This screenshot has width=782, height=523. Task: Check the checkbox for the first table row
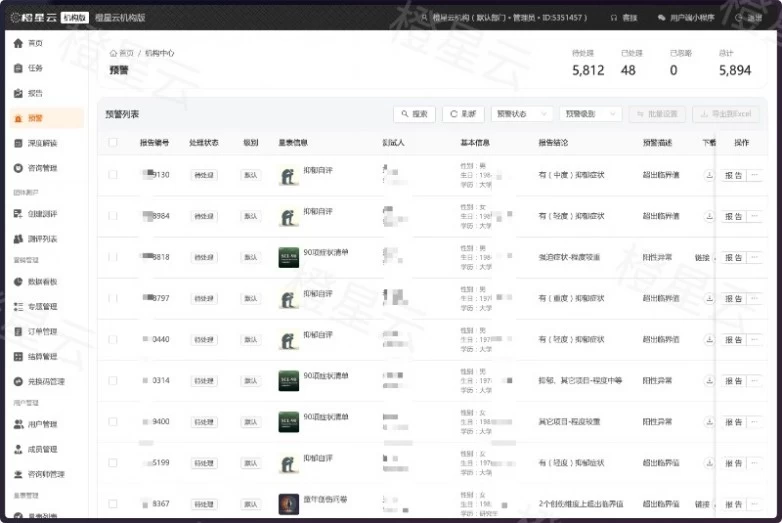pyautogui.click(x=113, y=175)
